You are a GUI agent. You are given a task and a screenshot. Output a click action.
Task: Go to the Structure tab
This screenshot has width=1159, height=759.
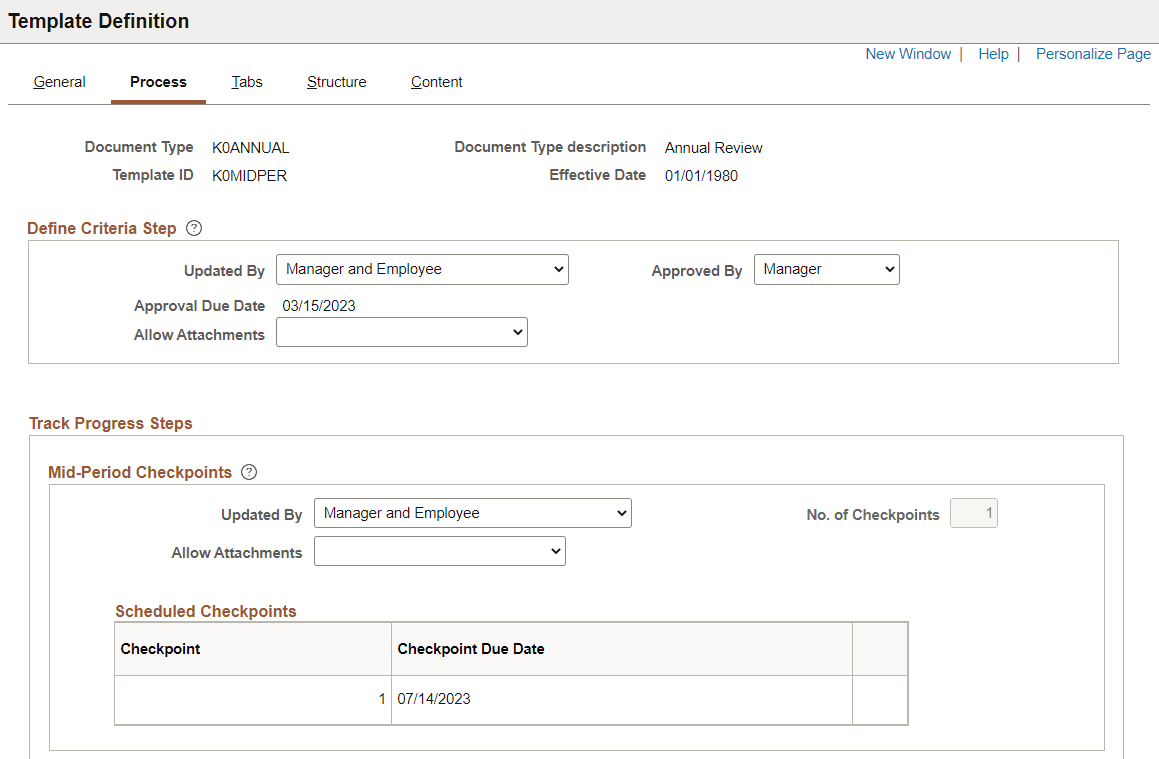click(x=336, y=82)
